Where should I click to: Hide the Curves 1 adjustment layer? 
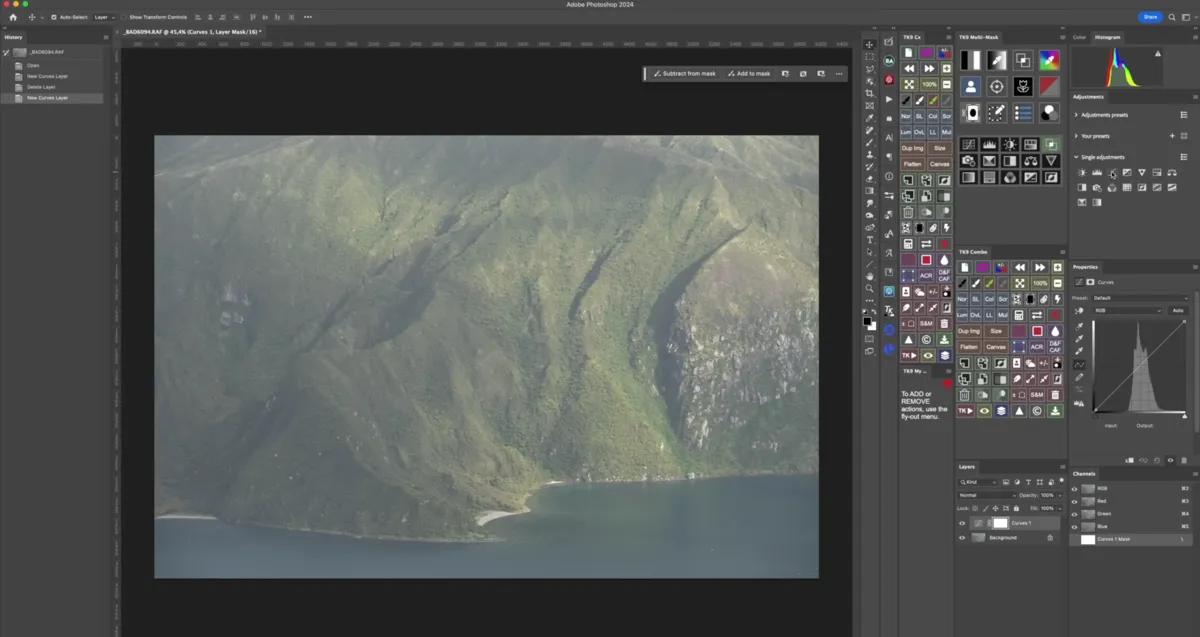pyautogui.click(x=962, y=523)
